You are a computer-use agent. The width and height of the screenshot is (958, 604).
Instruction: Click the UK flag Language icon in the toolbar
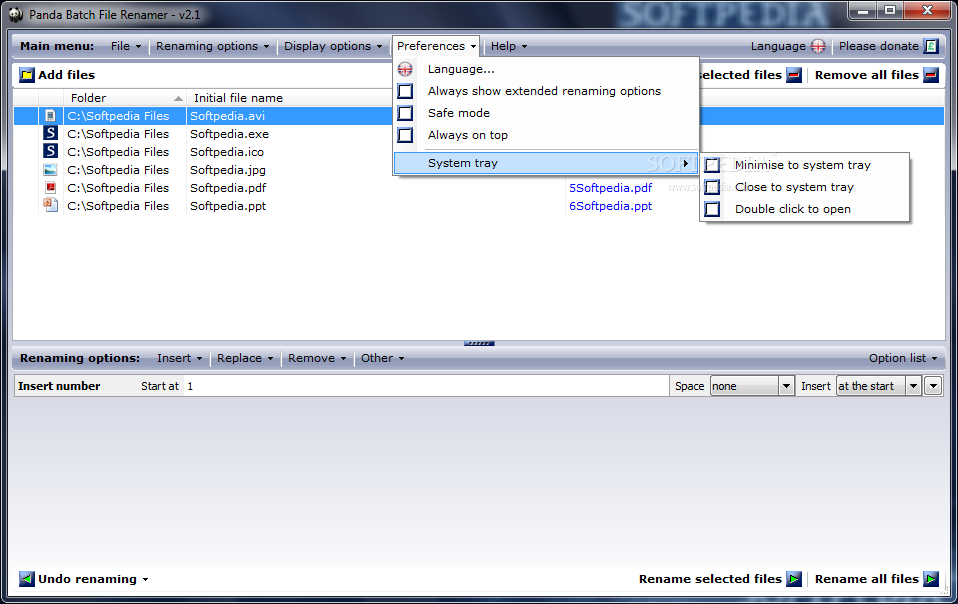[x=818, y=46]
